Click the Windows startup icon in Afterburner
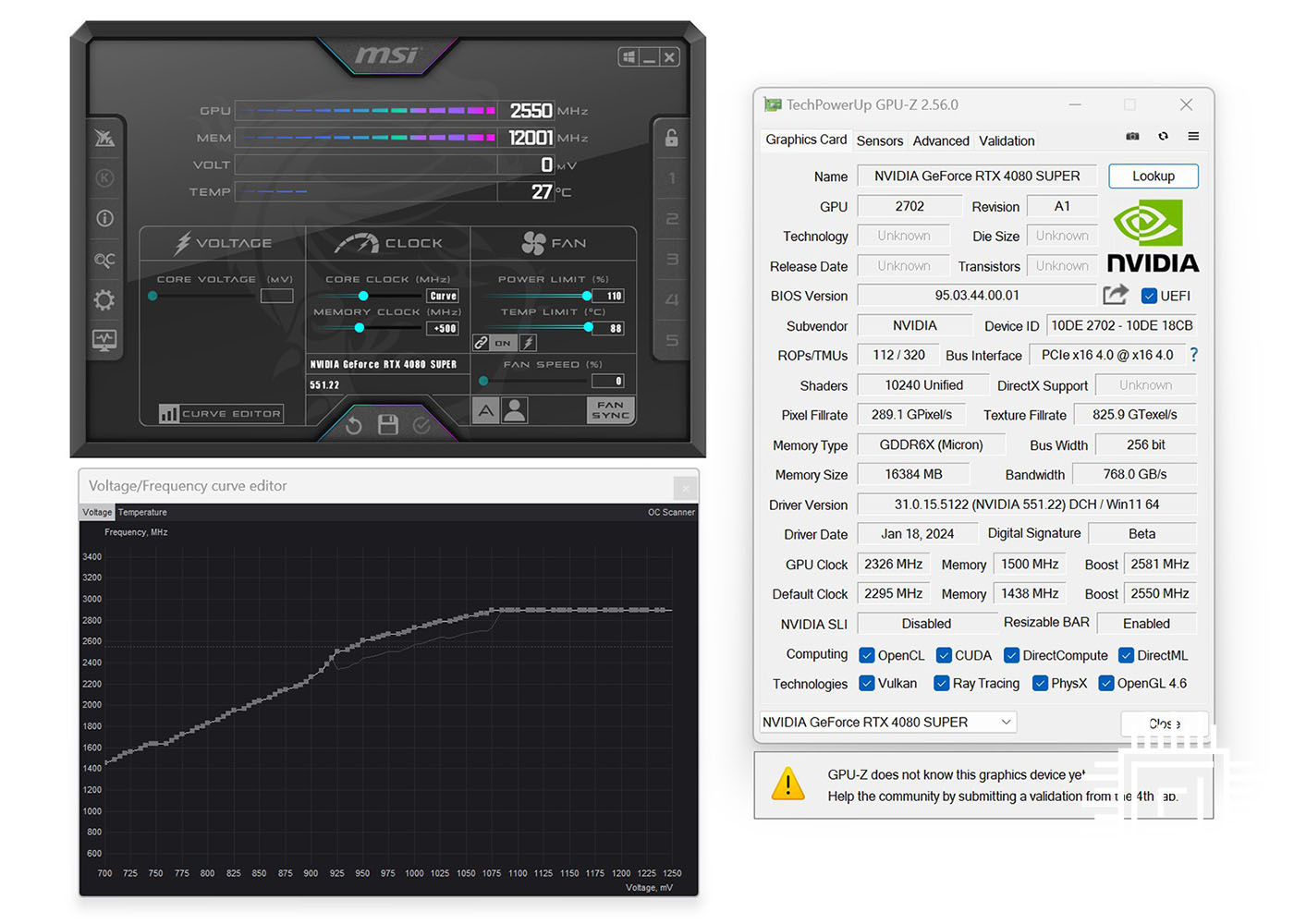The image size is (1294, 924). 629,57
